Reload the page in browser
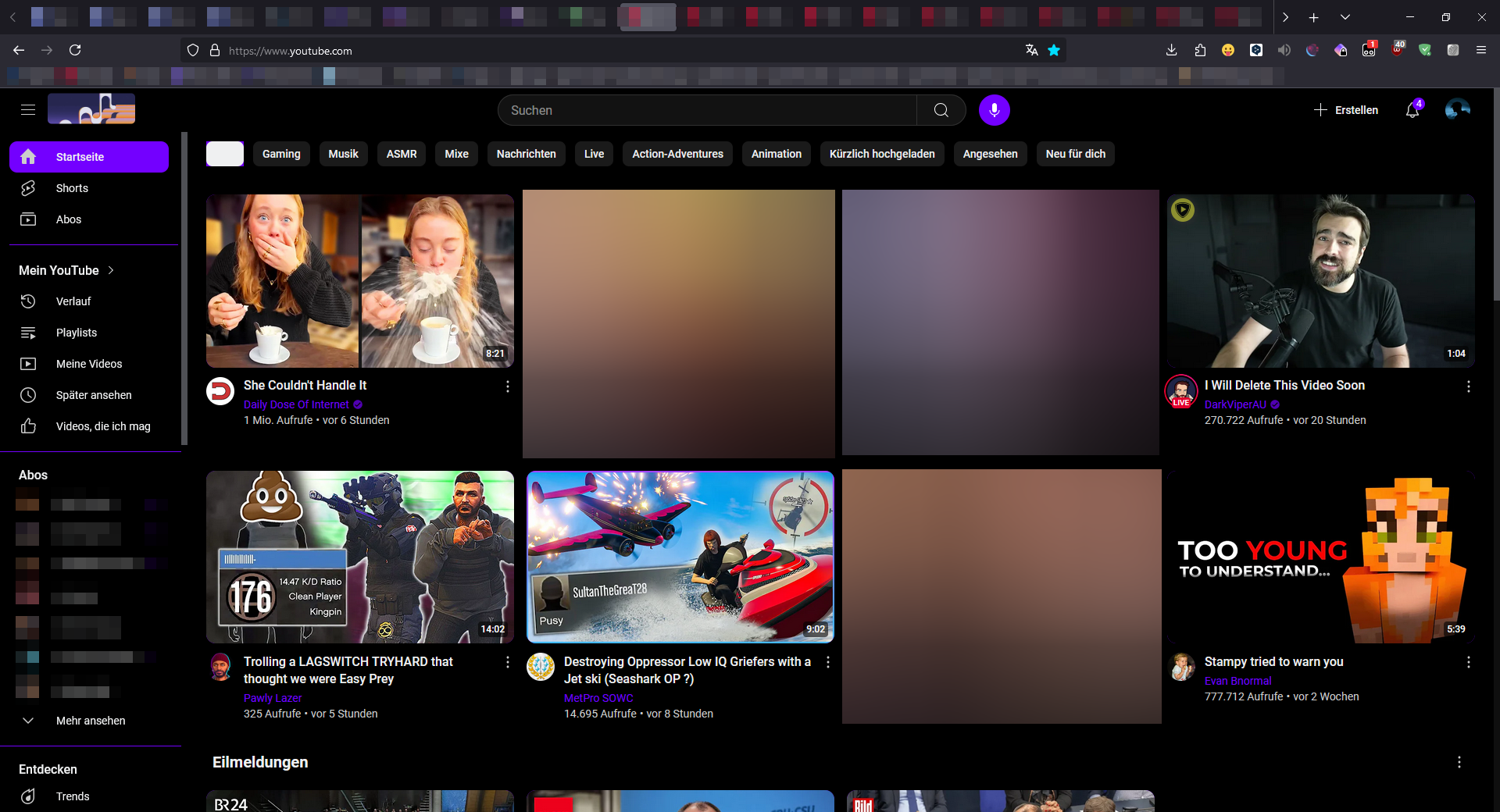Screen dimensions: 1500x812 click(75, 50)
